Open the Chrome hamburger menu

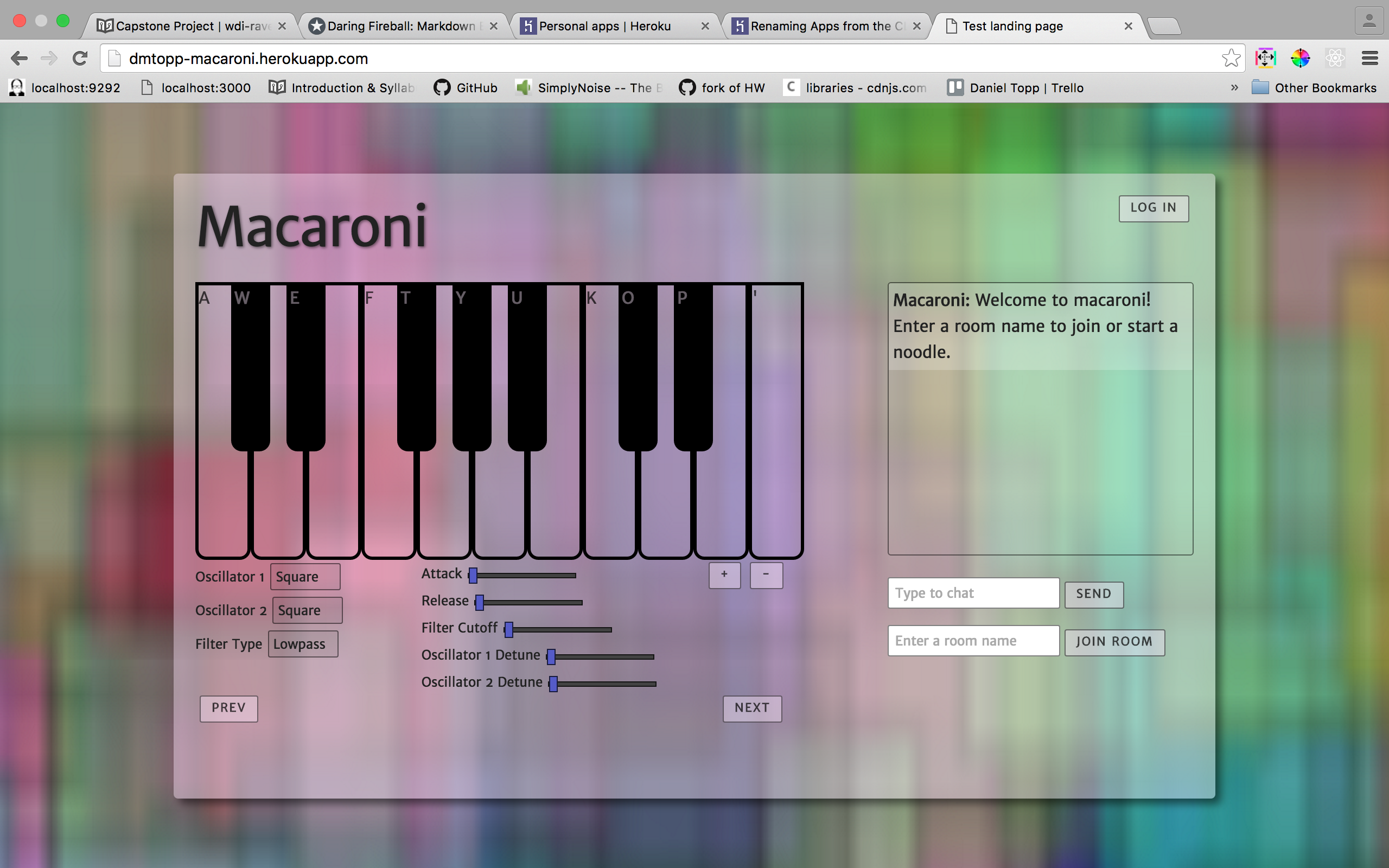(1369, 58)
